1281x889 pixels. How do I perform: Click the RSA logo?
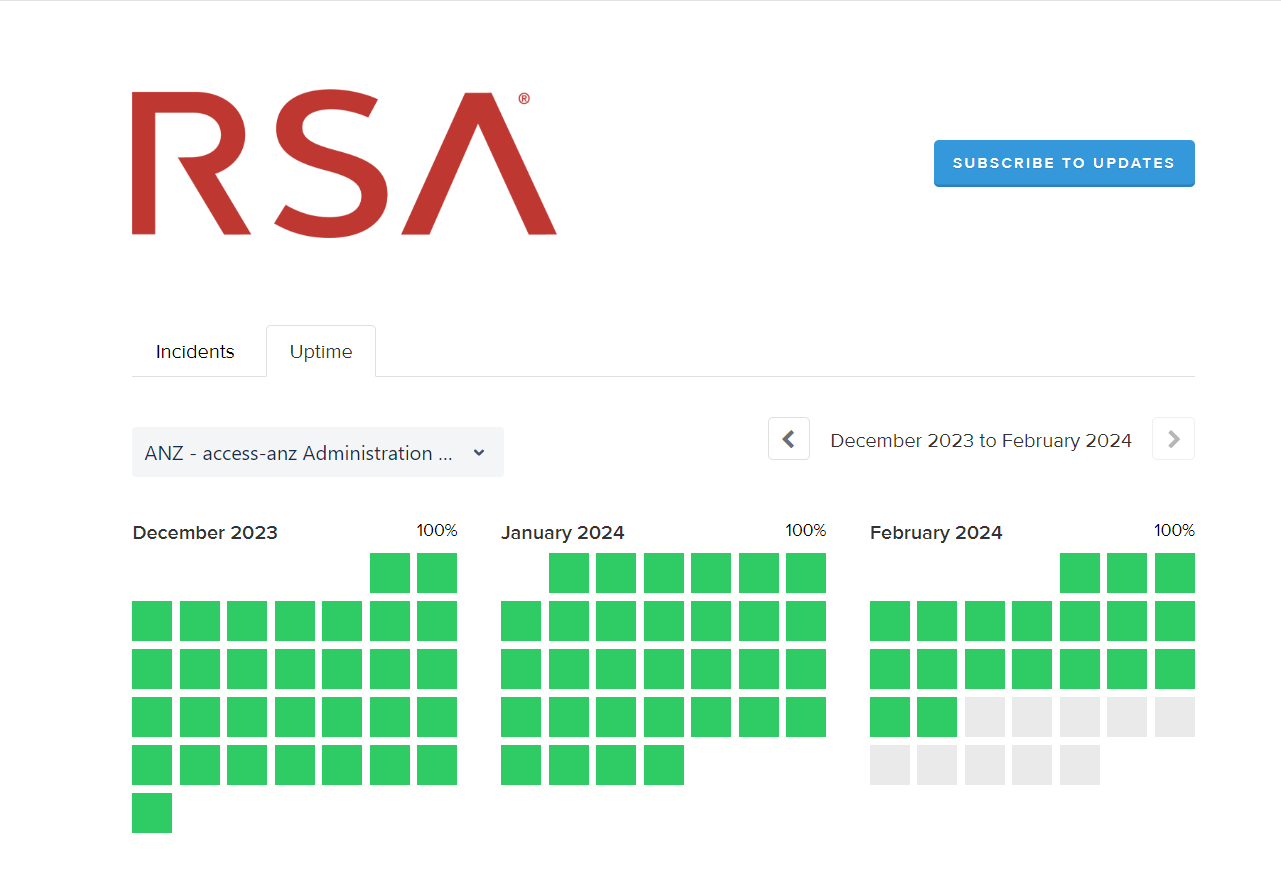(344, 164)
